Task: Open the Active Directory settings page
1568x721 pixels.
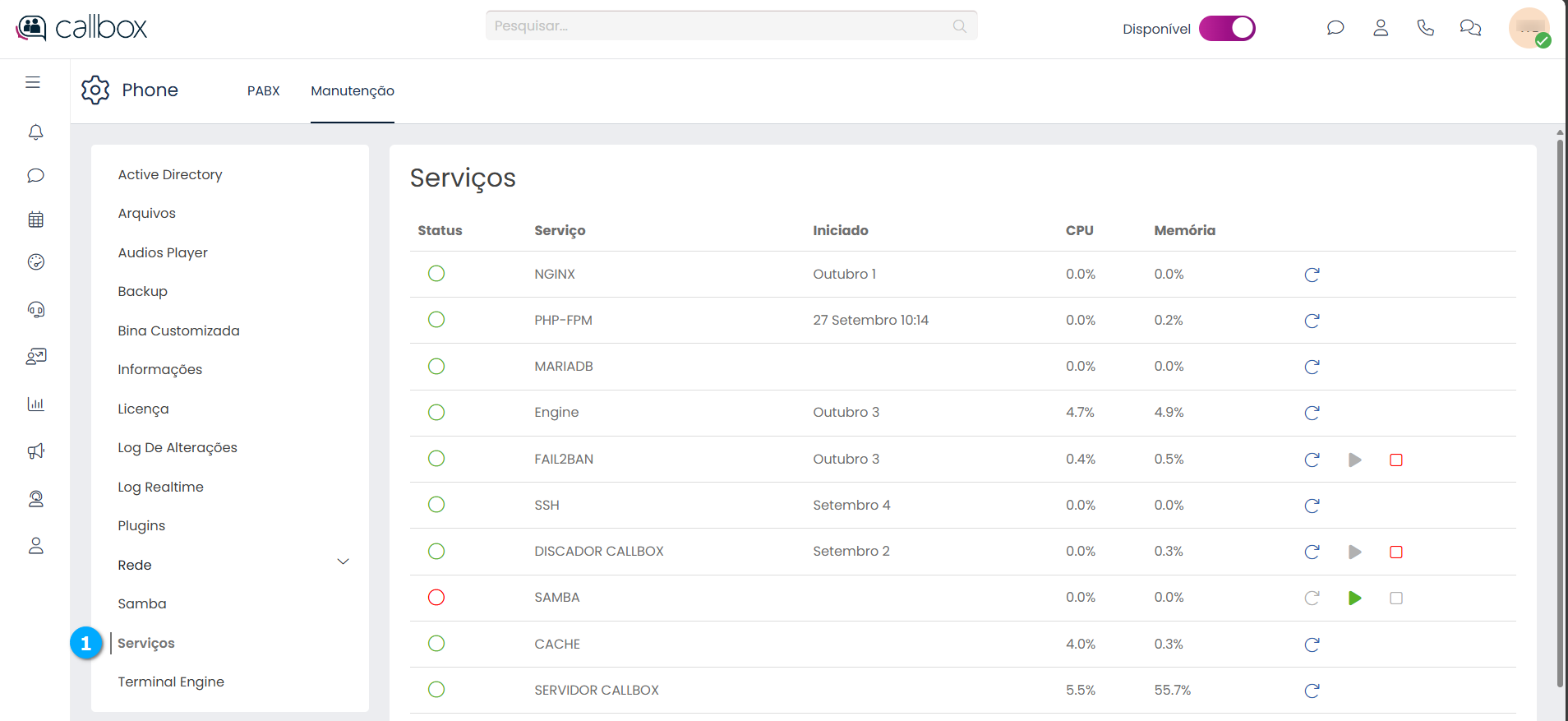Action: pos(169,175)
